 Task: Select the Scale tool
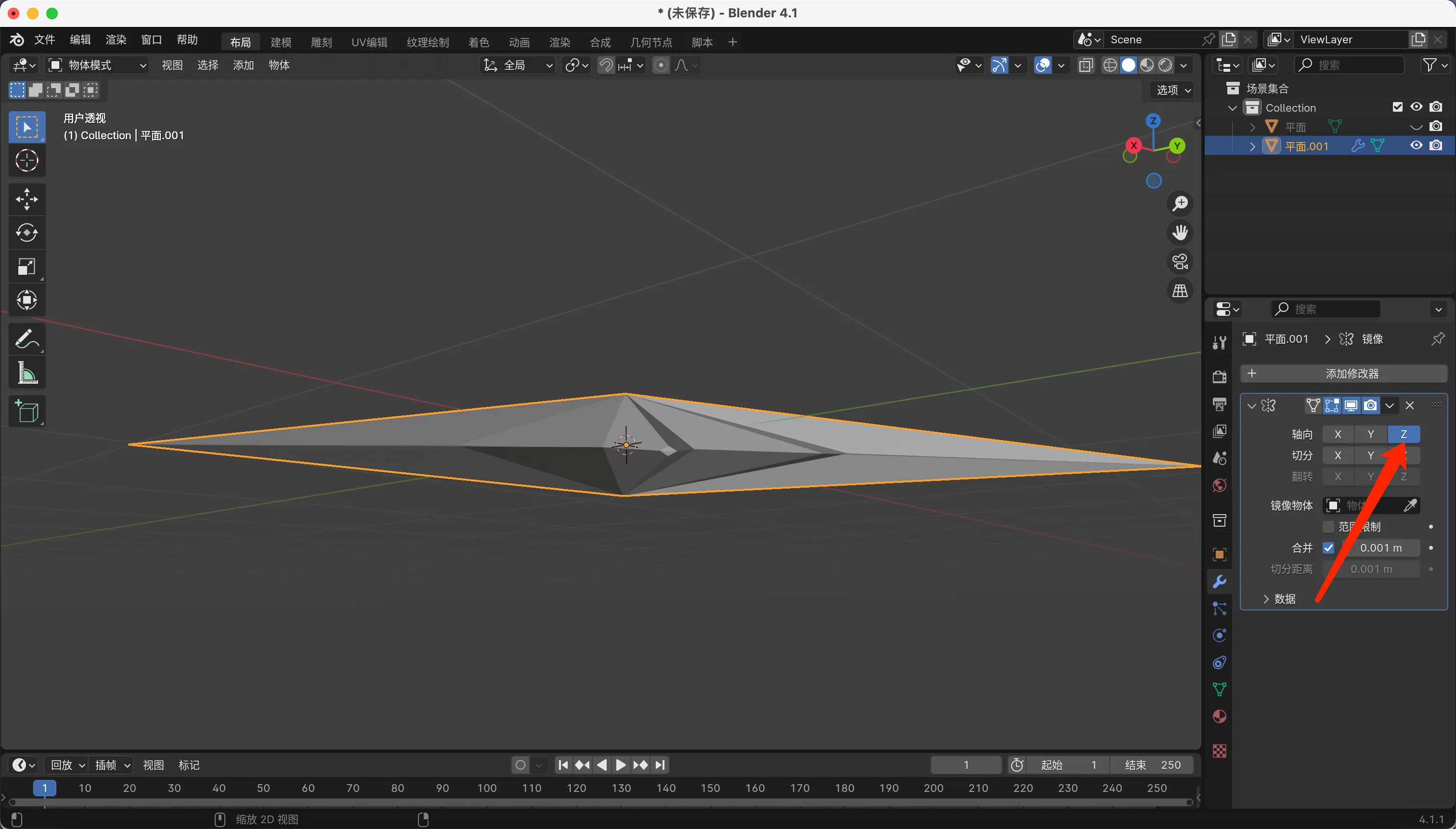pos(27,267)
